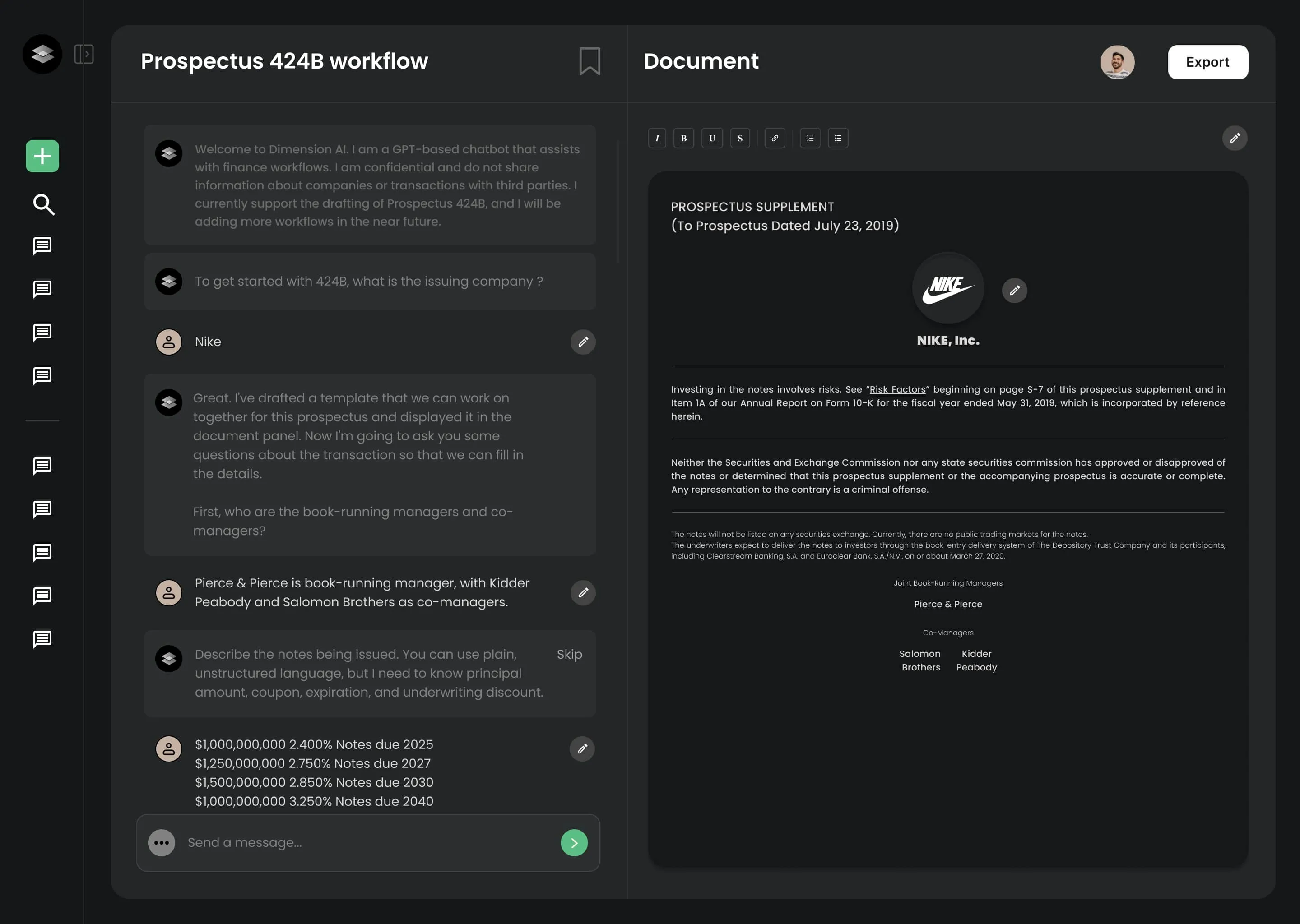Viewport: 1300px width, 924px height.
Task: Expand the sidebar with the panel toggle
Action: [84, 54]
